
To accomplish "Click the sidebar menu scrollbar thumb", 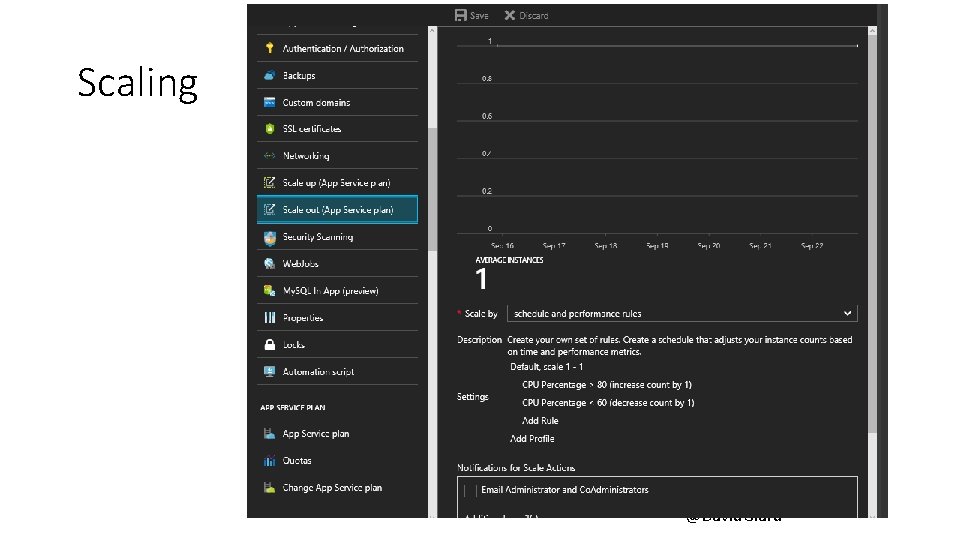I will click(432, 189).
